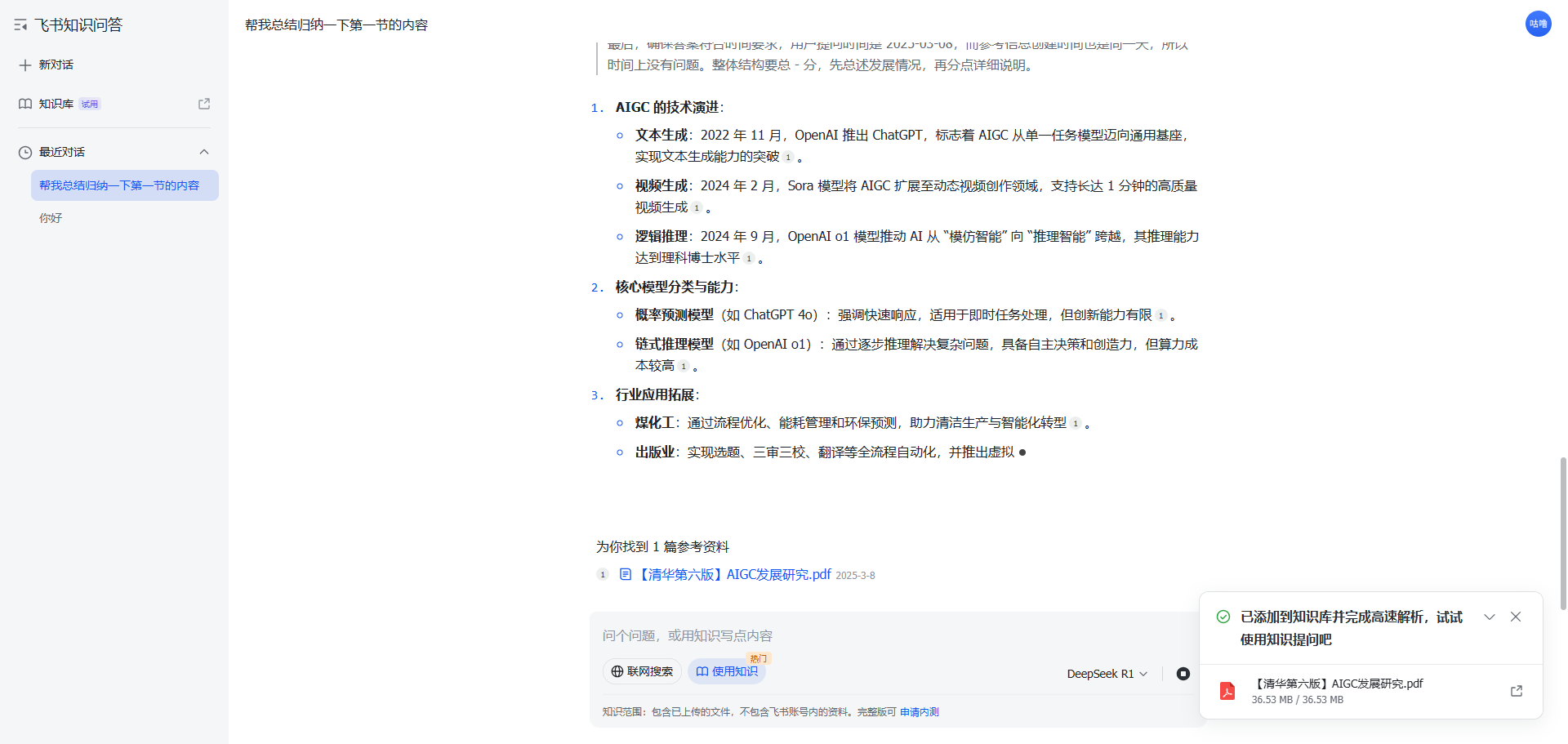This screenshot has width=1568, height=744.
Task: Click the 申请内测 link
Action: (x=919, y=711)
